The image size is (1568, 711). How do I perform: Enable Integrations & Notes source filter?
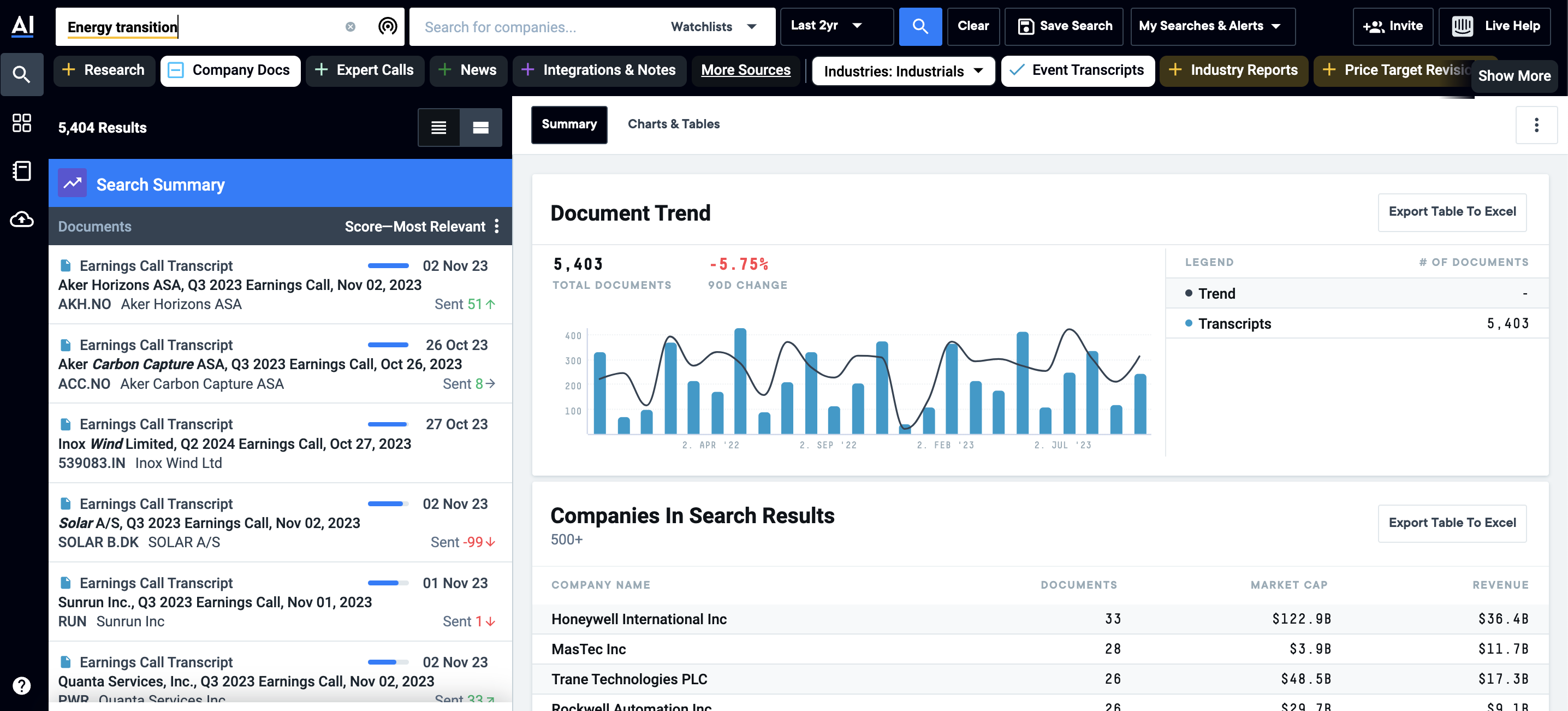(x=599, y=70)
